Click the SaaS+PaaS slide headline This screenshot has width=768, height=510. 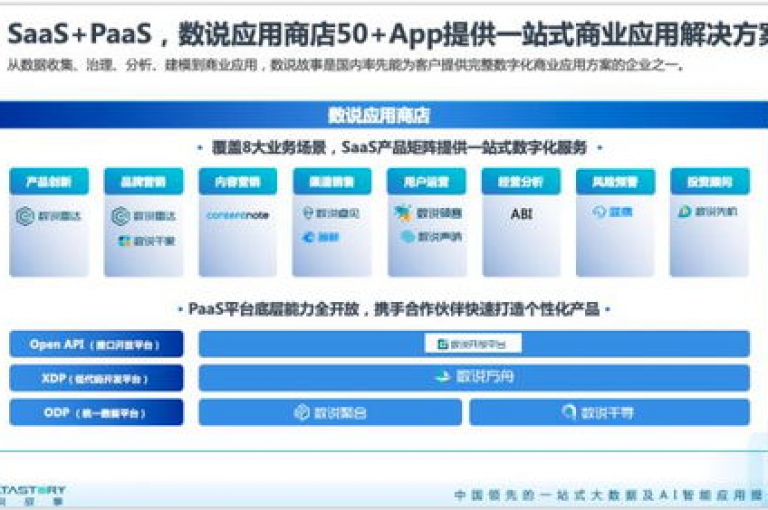point(387,34)
